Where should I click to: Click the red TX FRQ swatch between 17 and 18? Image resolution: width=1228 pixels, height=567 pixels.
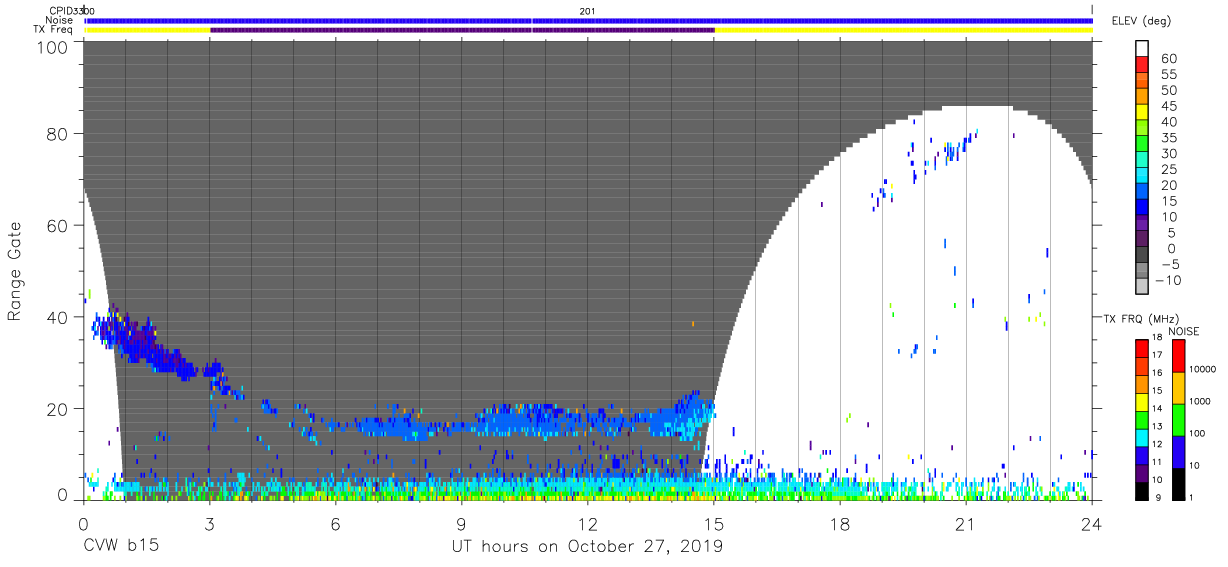coord(1141,348)
